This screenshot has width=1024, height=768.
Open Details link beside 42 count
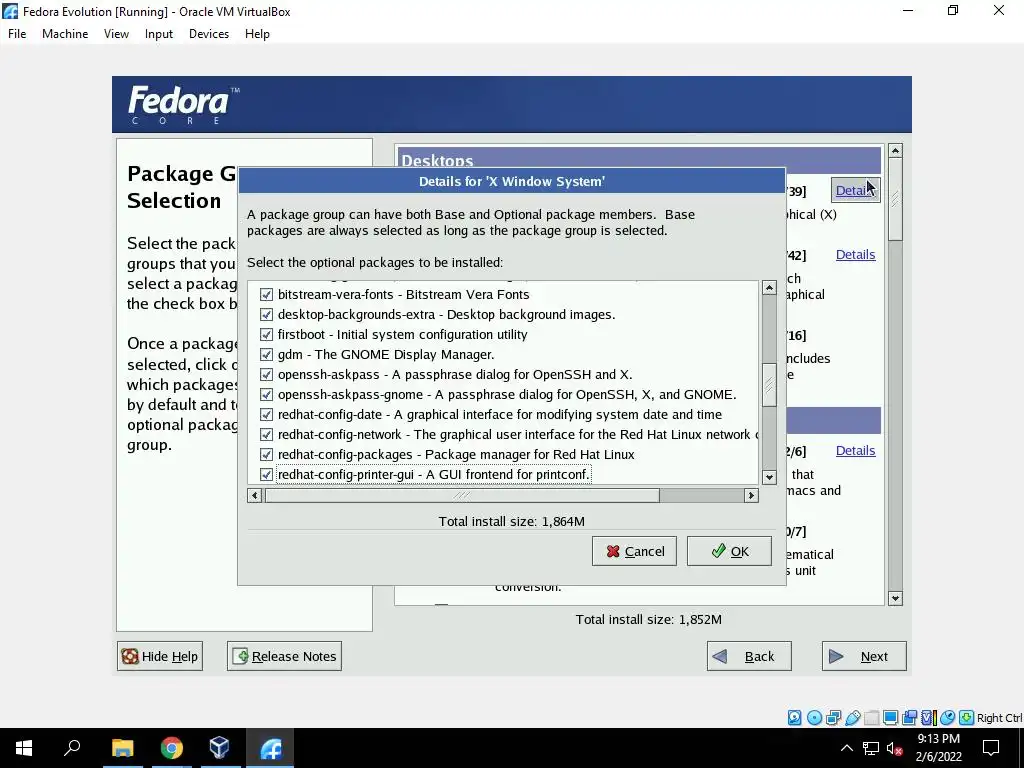point(856,255)
